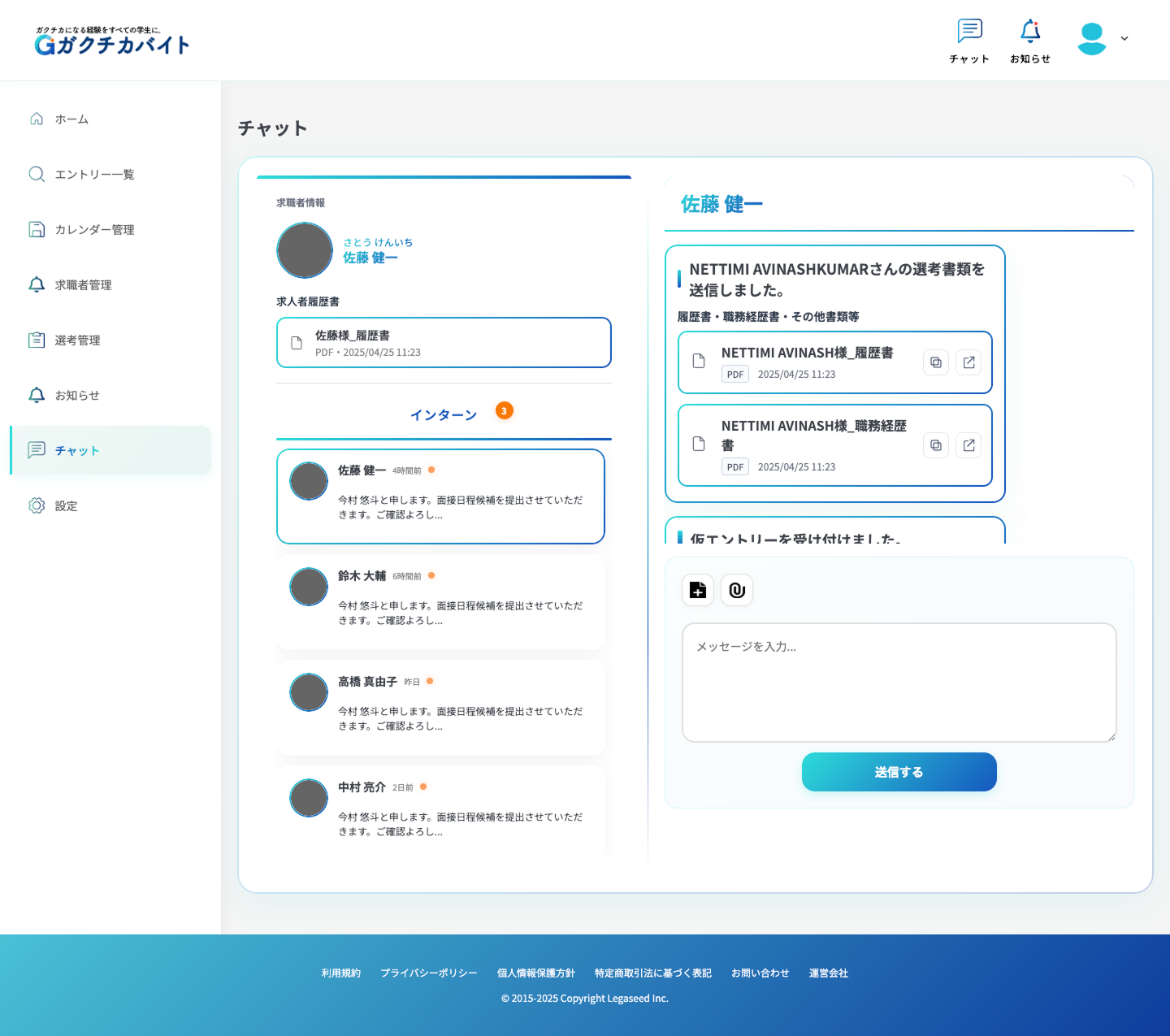Click the attachment clip icon
The height and width of the screenshot is (1036, 1170).
(737, 590)
